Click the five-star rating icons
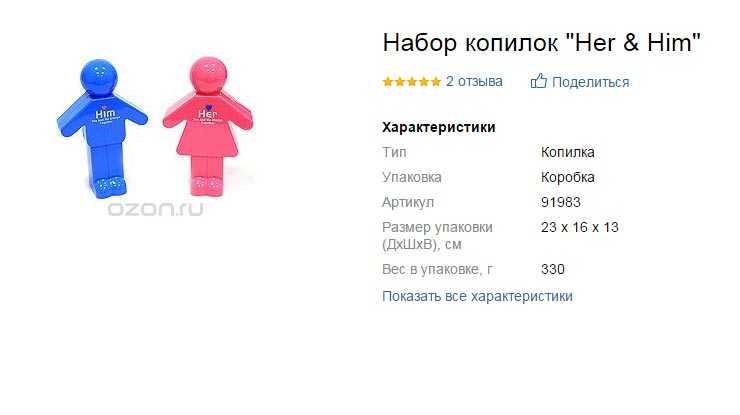 pos(412,82)
